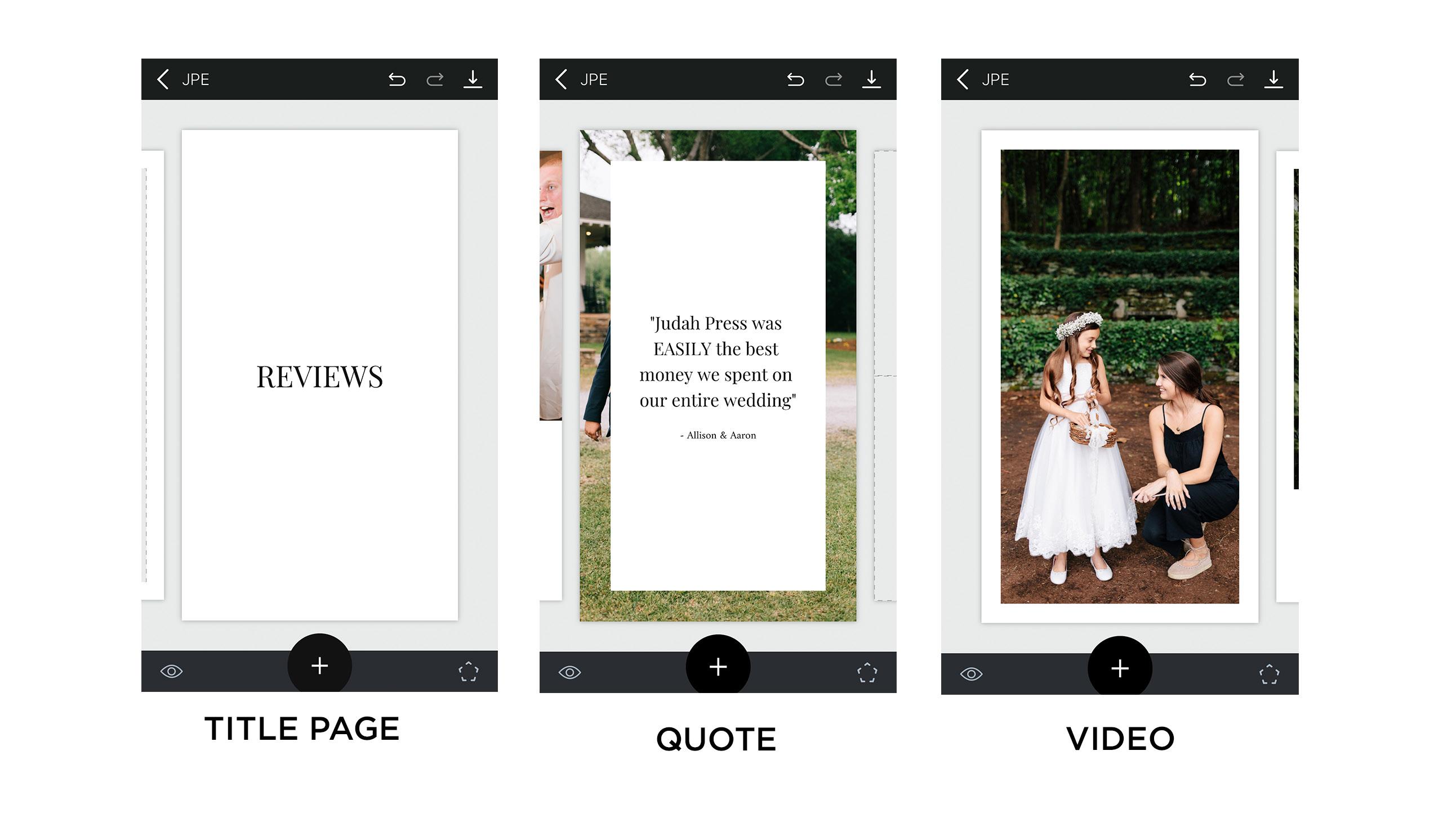Screen dimensions: 1434x840
Task: Select the REVIEWS text on the title page
Action: click(x=319, y=377)
